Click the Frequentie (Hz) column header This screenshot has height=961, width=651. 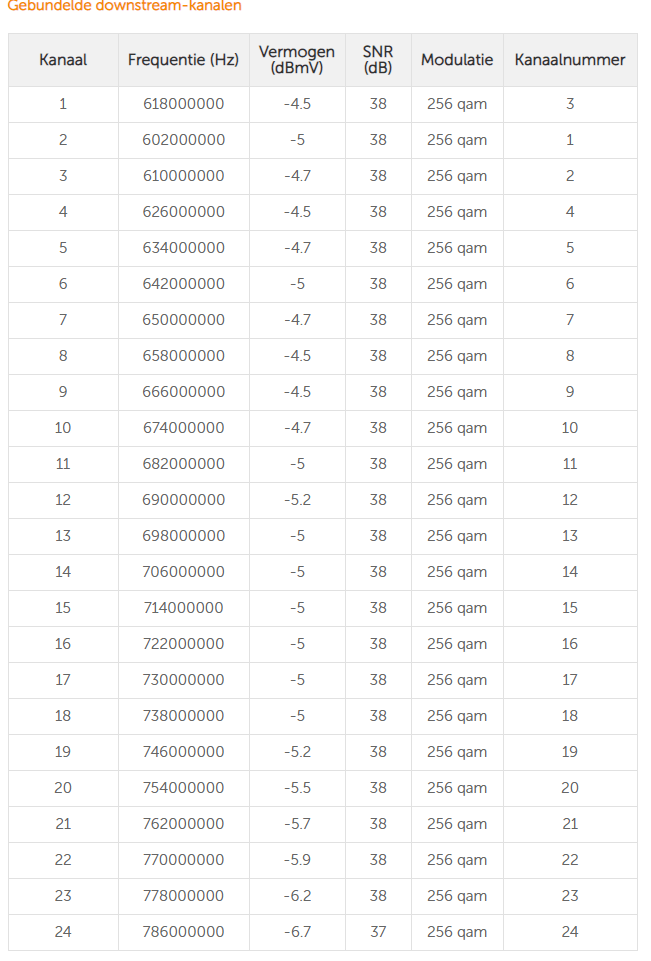tap(183, 60)
